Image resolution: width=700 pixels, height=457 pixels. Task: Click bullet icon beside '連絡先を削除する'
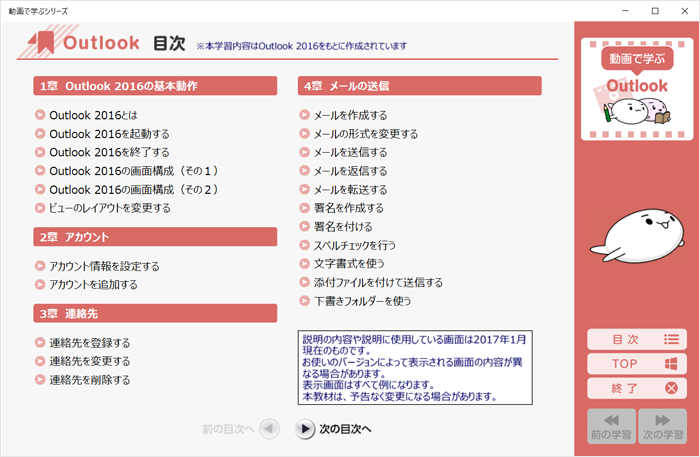coord(40,379)
